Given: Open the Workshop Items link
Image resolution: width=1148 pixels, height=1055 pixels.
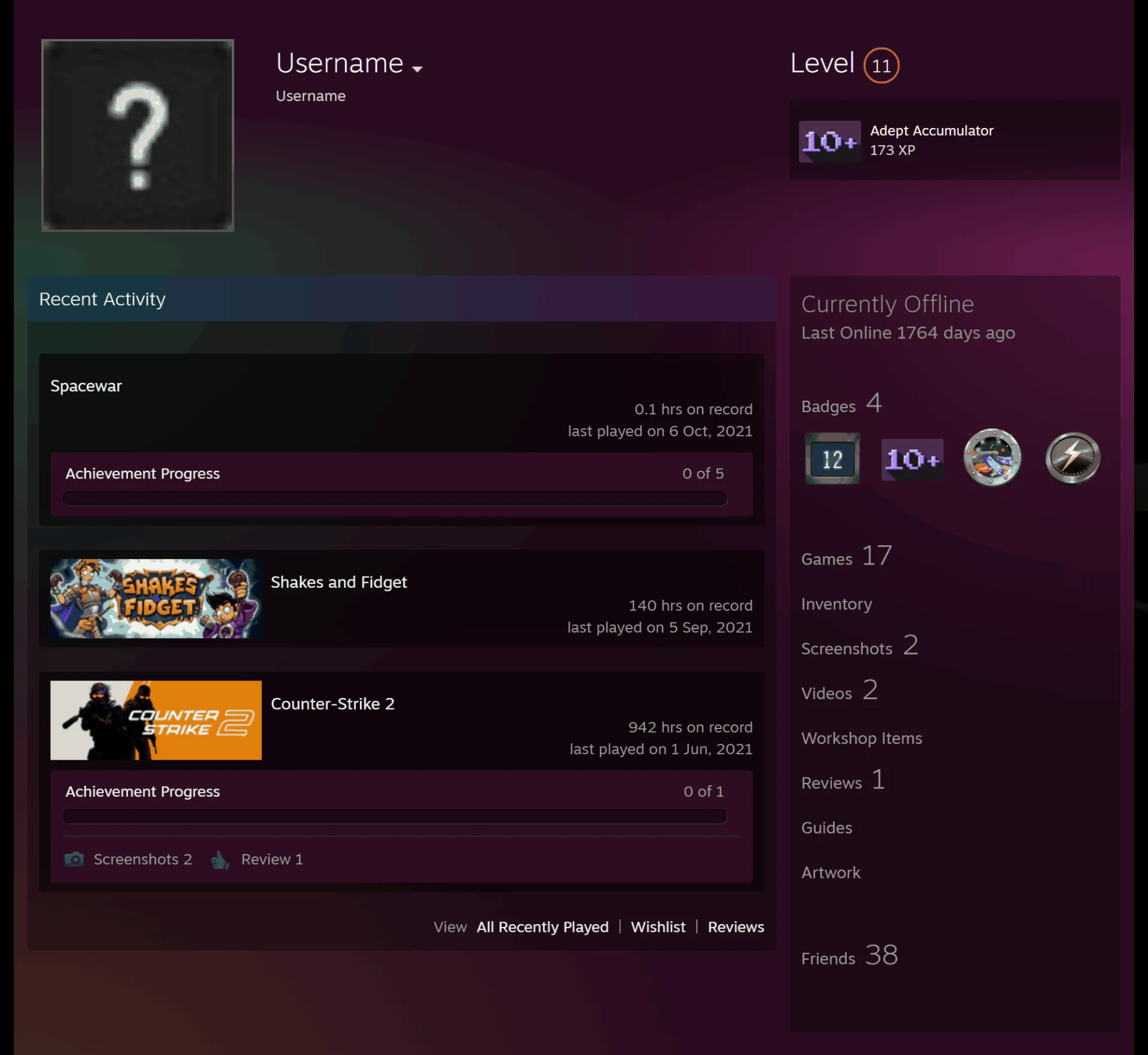Looking at the screenshot, I should coord(862,738).
